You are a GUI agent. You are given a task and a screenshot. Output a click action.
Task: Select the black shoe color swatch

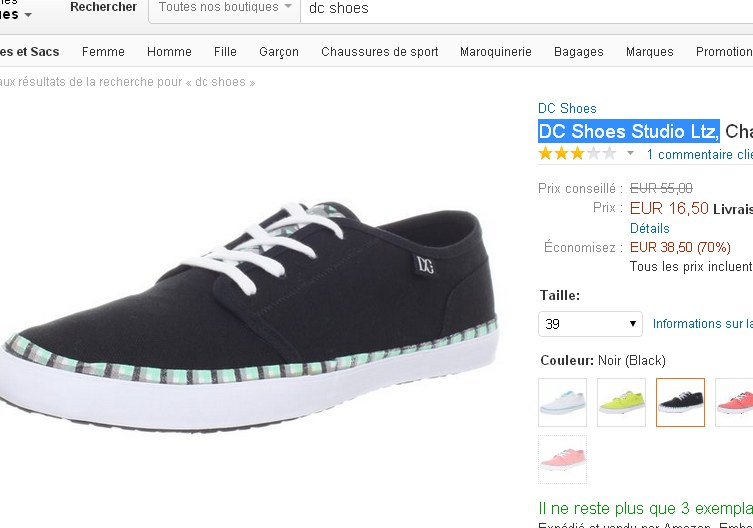tap(680, 402)
